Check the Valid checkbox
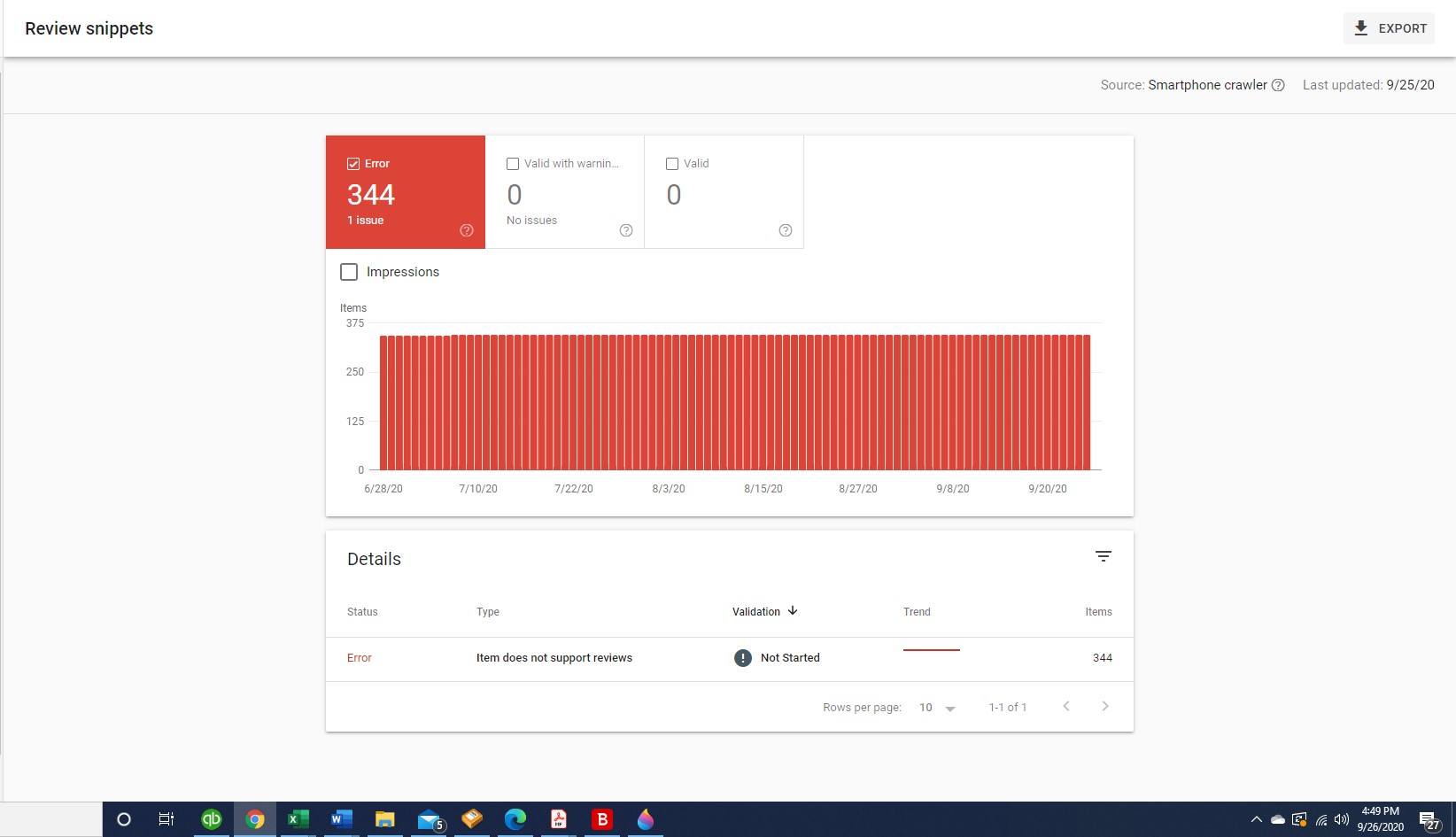 pyautogui.click(x=672, y=164)
